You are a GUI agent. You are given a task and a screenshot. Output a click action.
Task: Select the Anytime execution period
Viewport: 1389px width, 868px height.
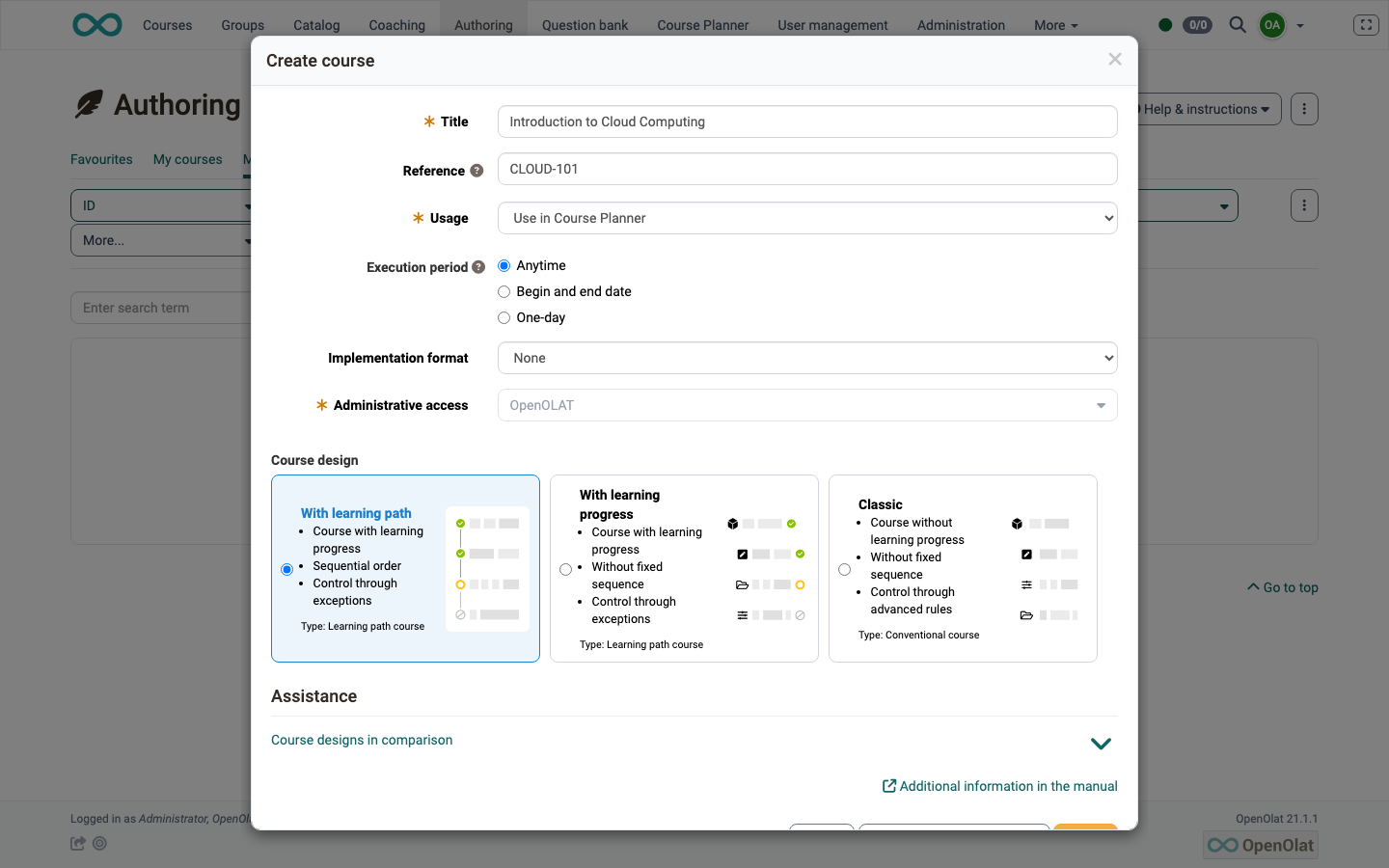click(x=504, y=265)
